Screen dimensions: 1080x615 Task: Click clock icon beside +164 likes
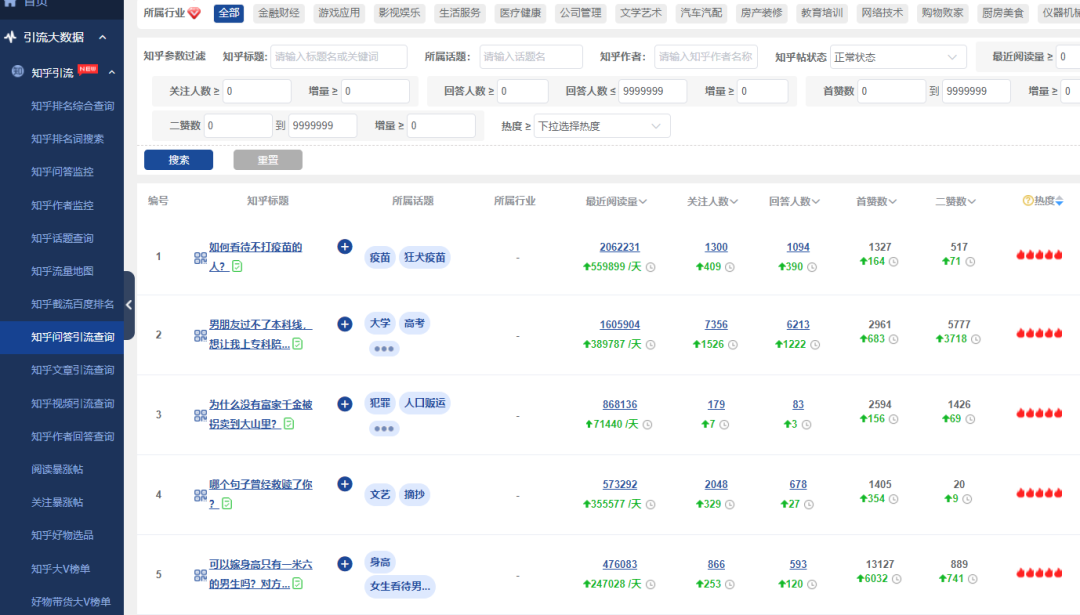(x=893, y=262)
